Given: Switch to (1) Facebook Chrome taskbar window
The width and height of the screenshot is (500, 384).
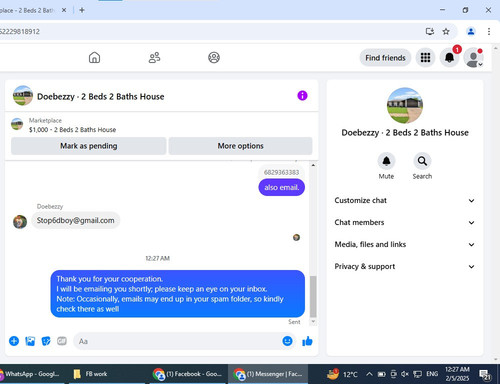Looking at the screenshot, I should (187, 374).
